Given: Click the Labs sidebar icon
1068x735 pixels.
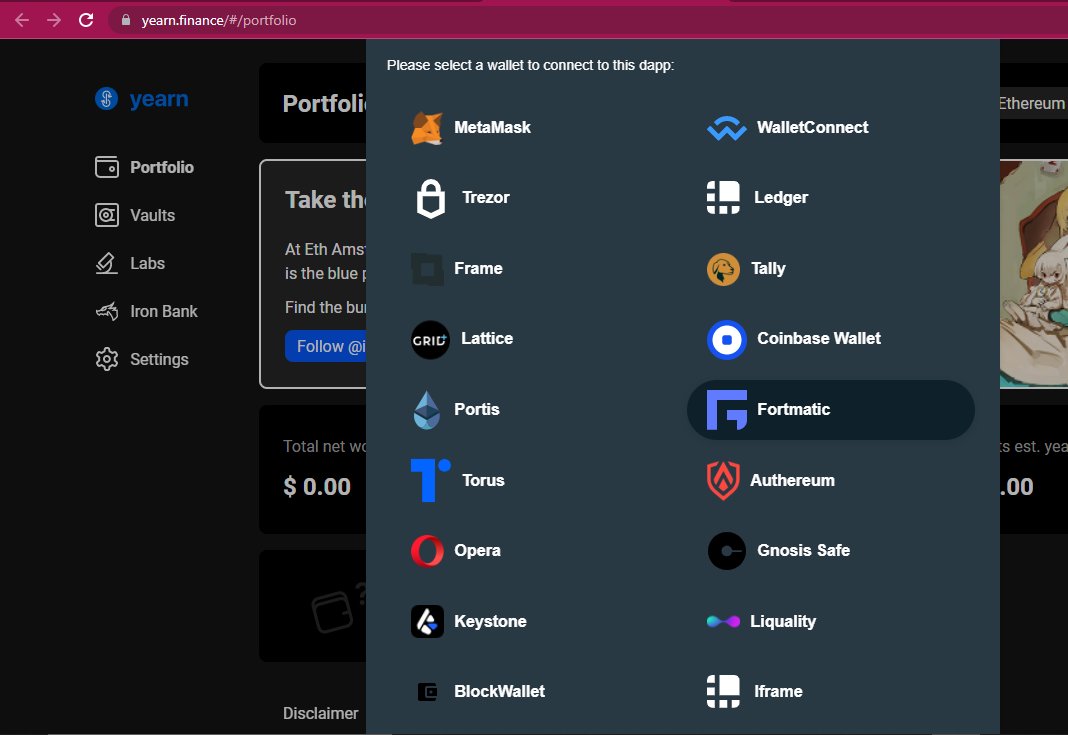Looking at the screenshot, I should [x=107, y=264].
